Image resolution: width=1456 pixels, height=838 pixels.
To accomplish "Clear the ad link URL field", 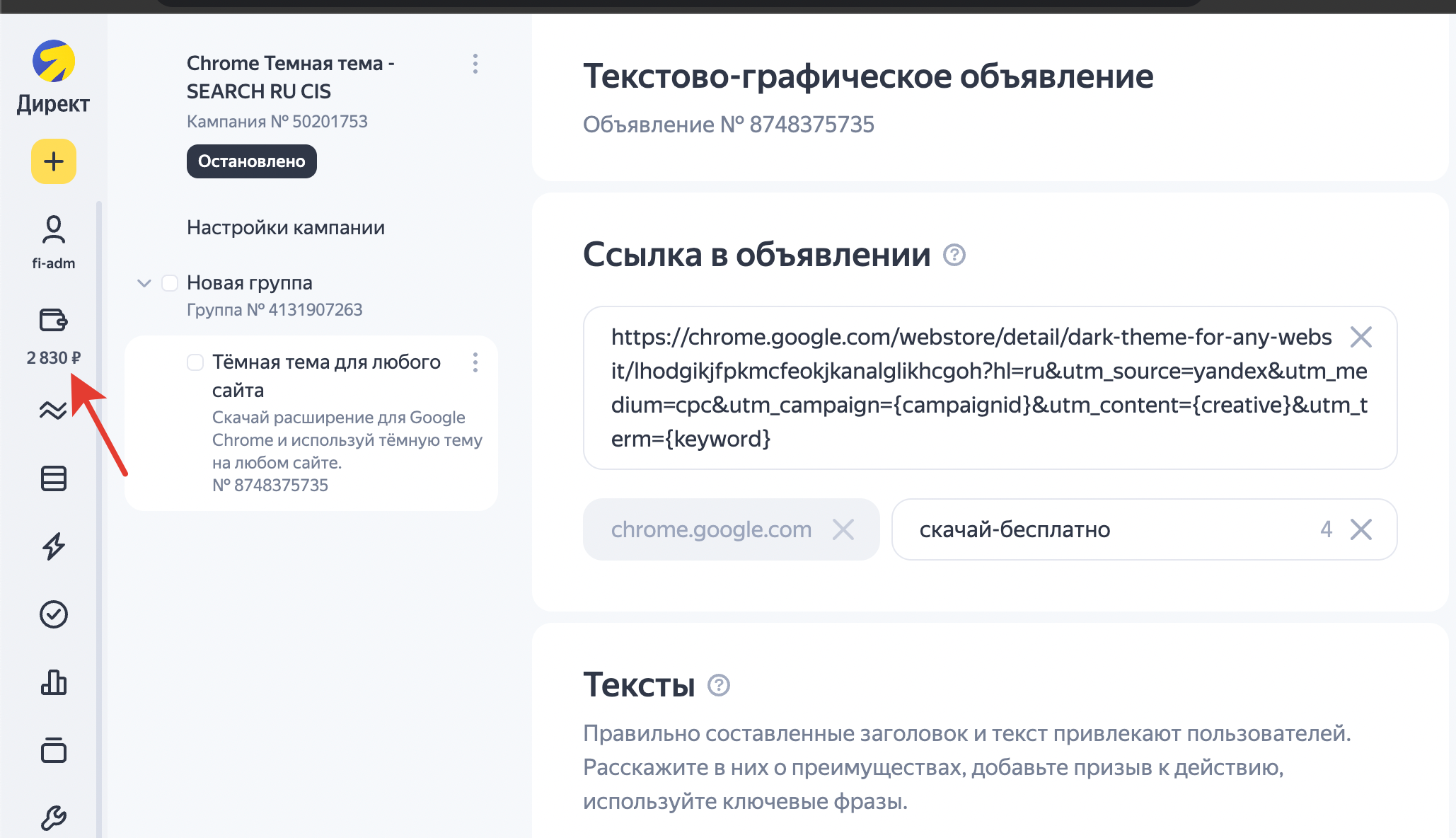I will [1360, 337].
